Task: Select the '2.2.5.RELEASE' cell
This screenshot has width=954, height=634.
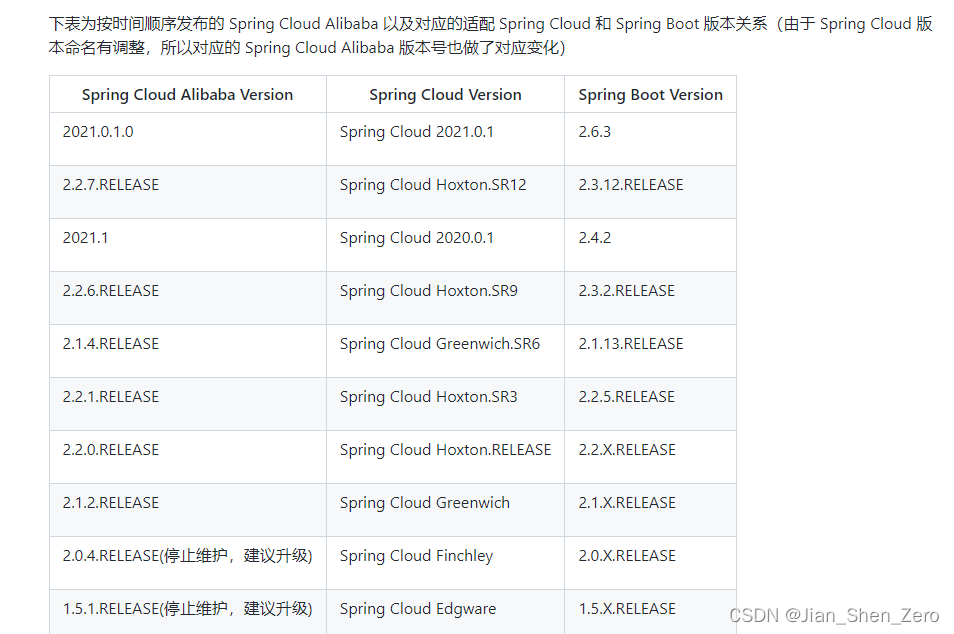Action: click(x=650, y=403)
